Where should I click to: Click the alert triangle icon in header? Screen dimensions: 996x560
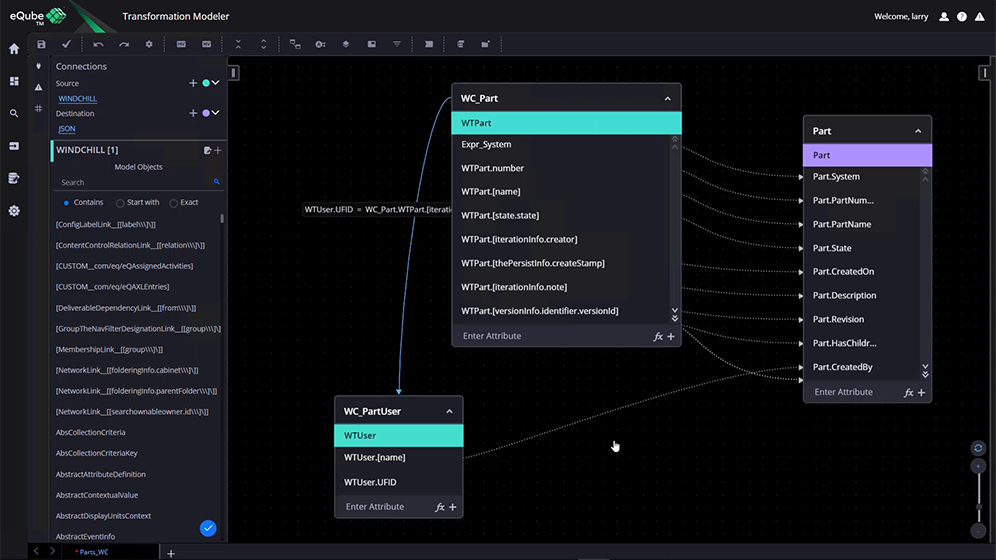coord(979,17)
